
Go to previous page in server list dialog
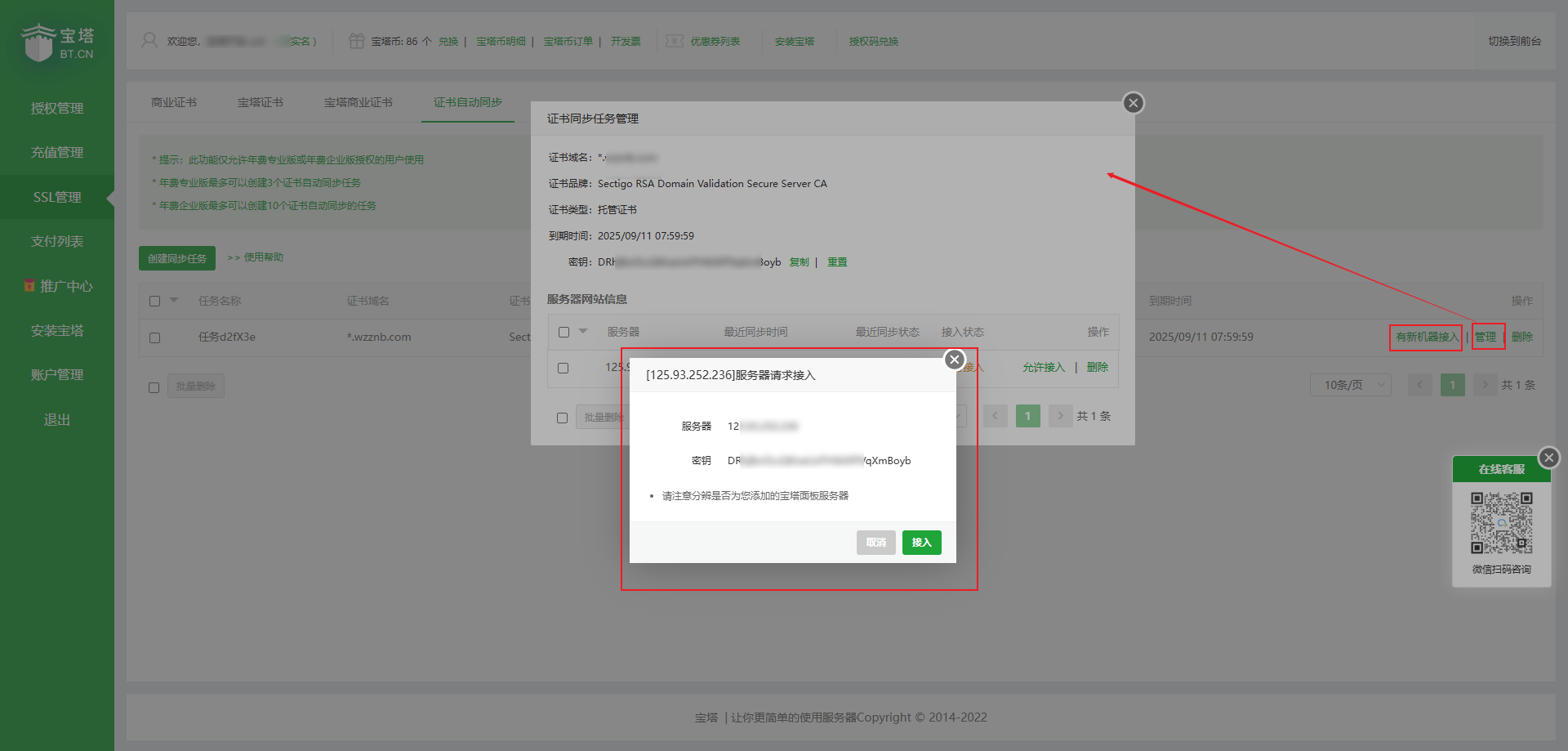[995, 416]
